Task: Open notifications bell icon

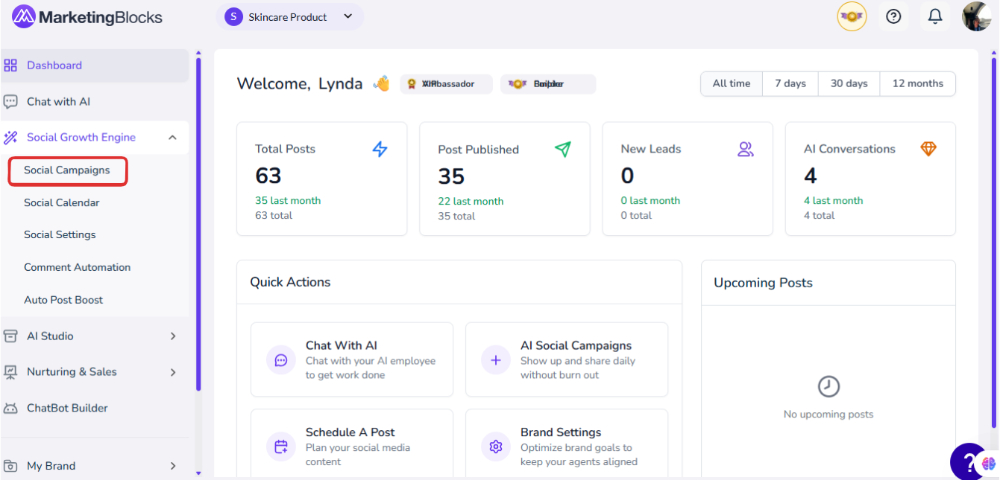Action: [x=935, y=16]
